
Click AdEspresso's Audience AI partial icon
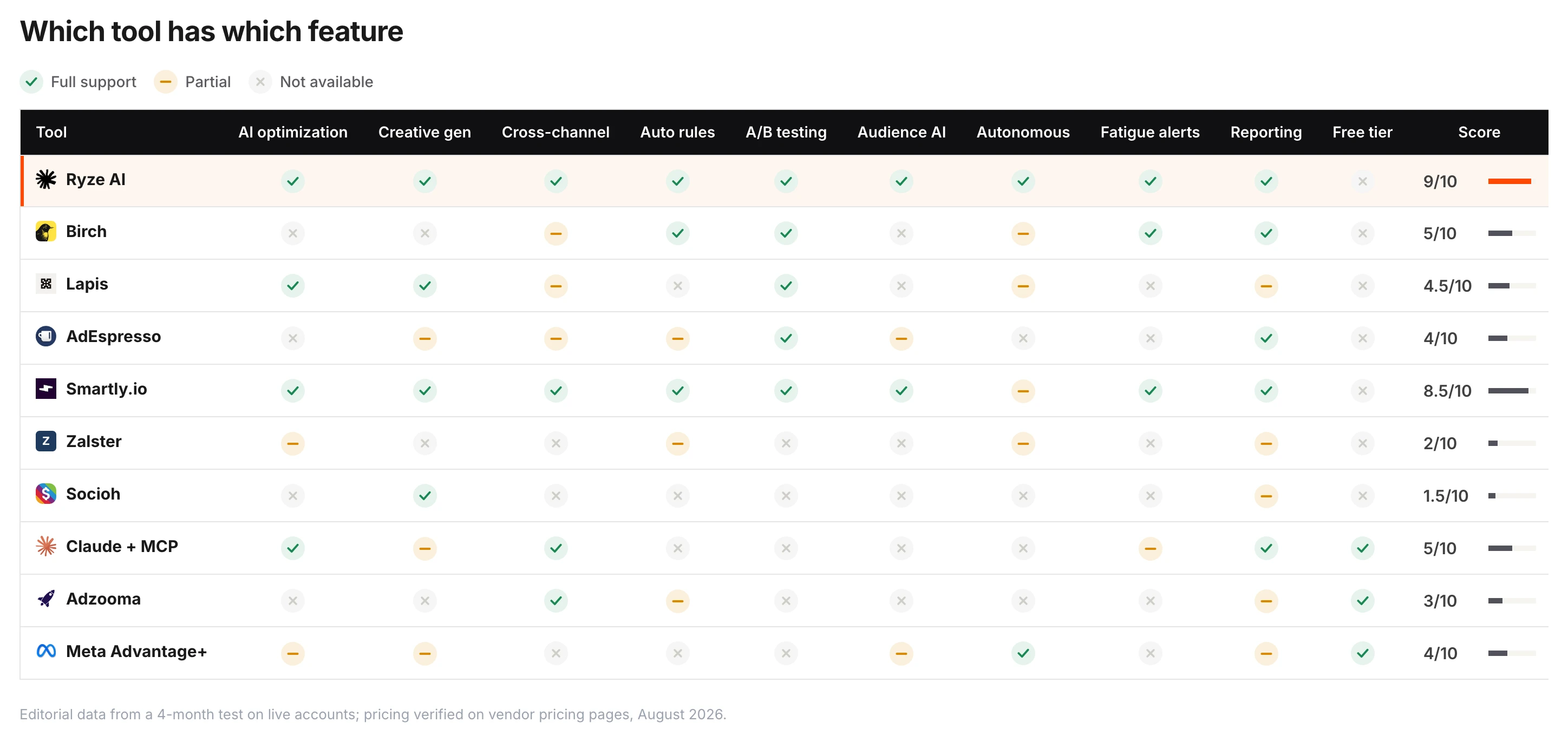(x=901, y=338)
